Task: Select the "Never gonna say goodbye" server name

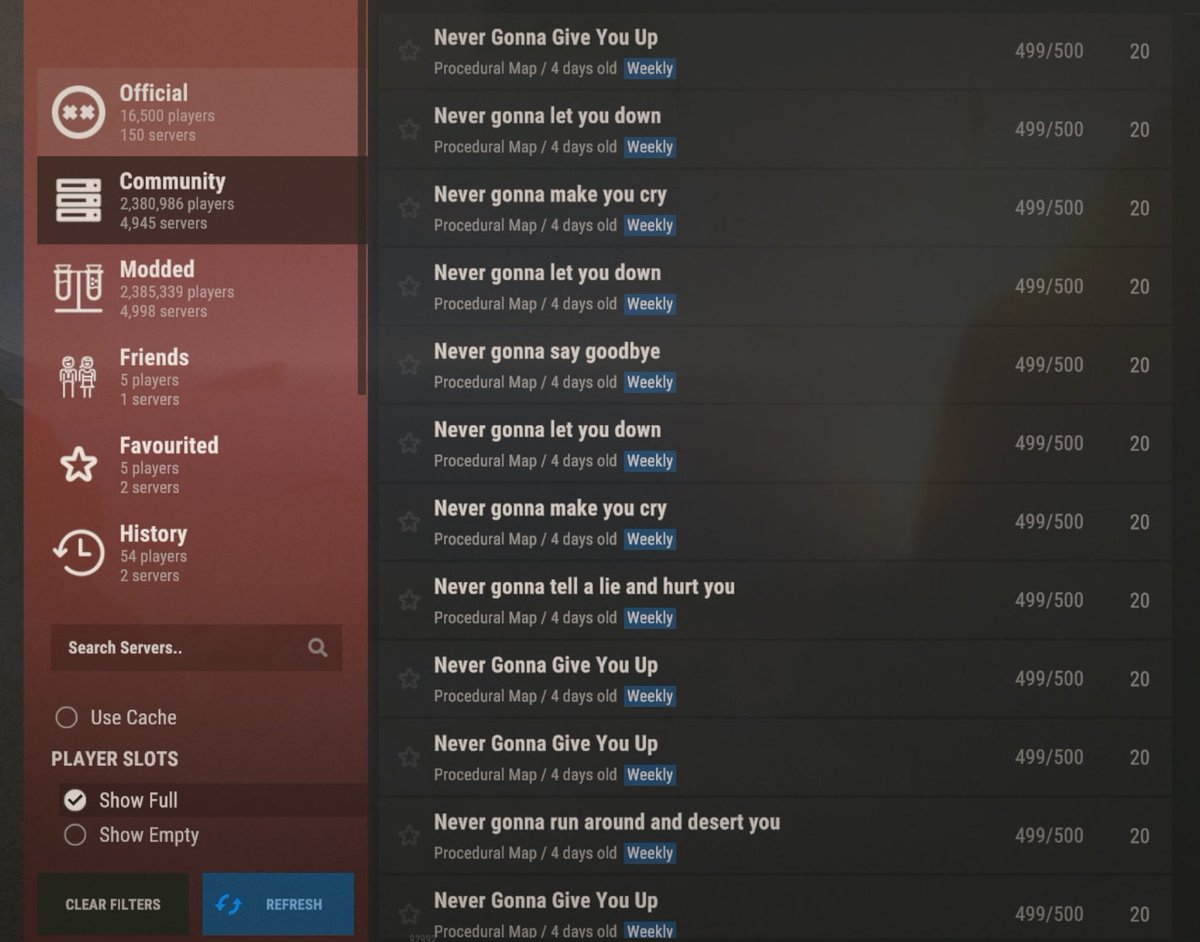Action: click(x=547, y=352)
